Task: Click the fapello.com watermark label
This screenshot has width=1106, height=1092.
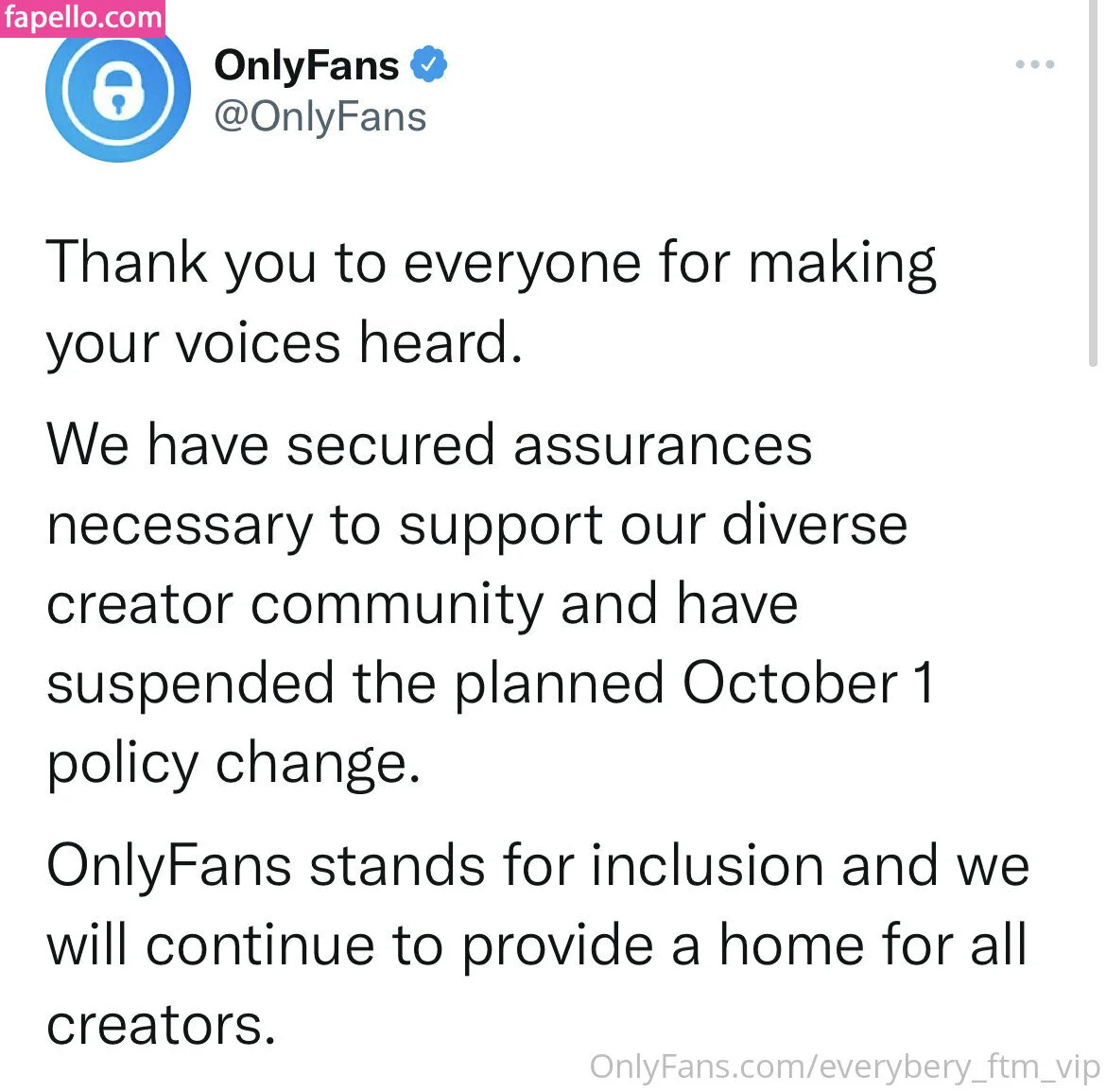Action: point(82,17)
